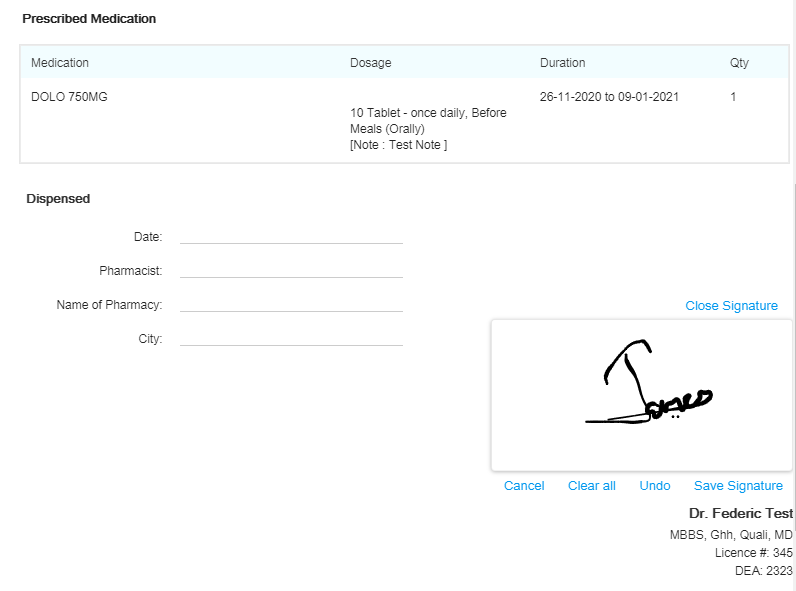Click the Duration column header
The width and height of the screenshot is (796, 591).
[x=562, y=63]
